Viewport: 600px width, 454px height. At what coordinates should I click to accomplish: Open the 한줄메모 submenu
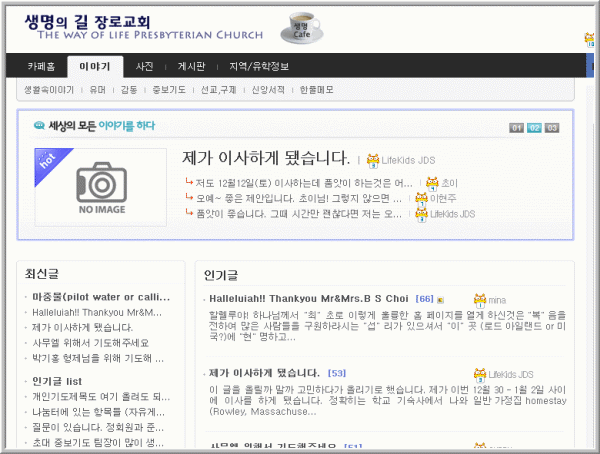pos(316,90)
